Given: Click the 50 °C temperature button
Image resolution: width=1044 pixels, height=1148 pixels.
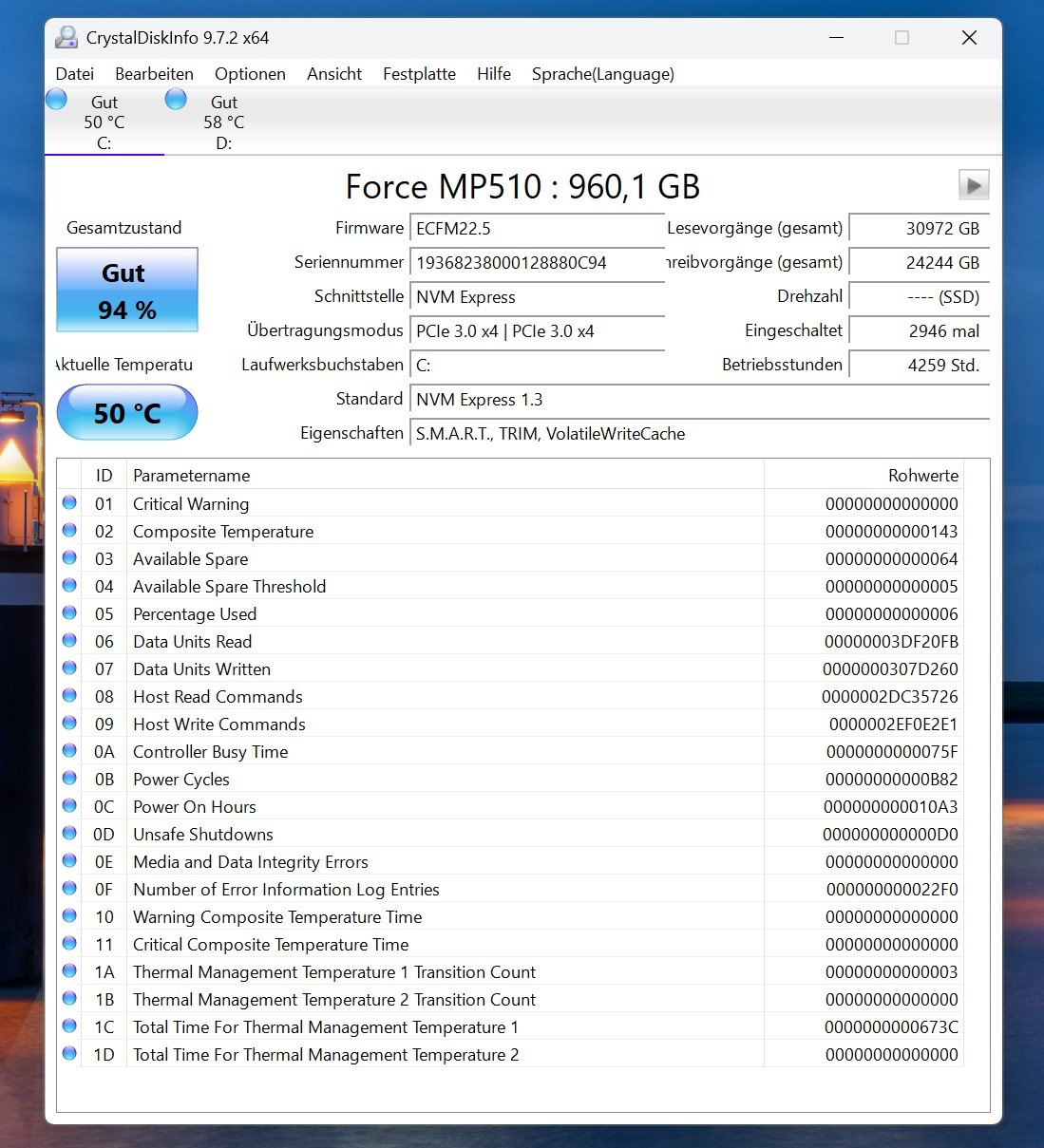Looking at the screenshot, I should 127,413.
